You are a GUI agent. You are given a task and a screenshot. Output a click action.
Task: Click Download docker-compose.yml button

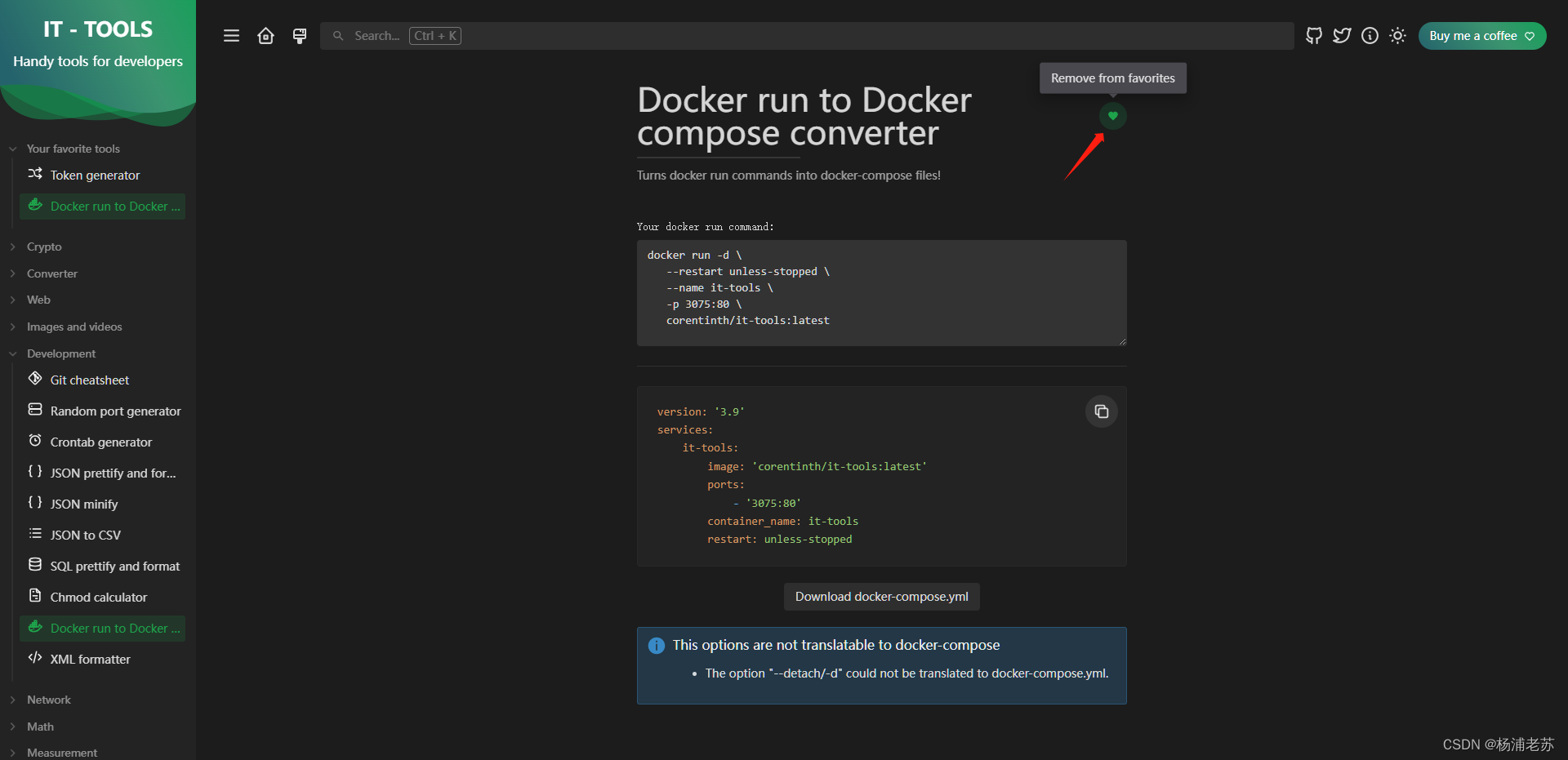point(881,597)
